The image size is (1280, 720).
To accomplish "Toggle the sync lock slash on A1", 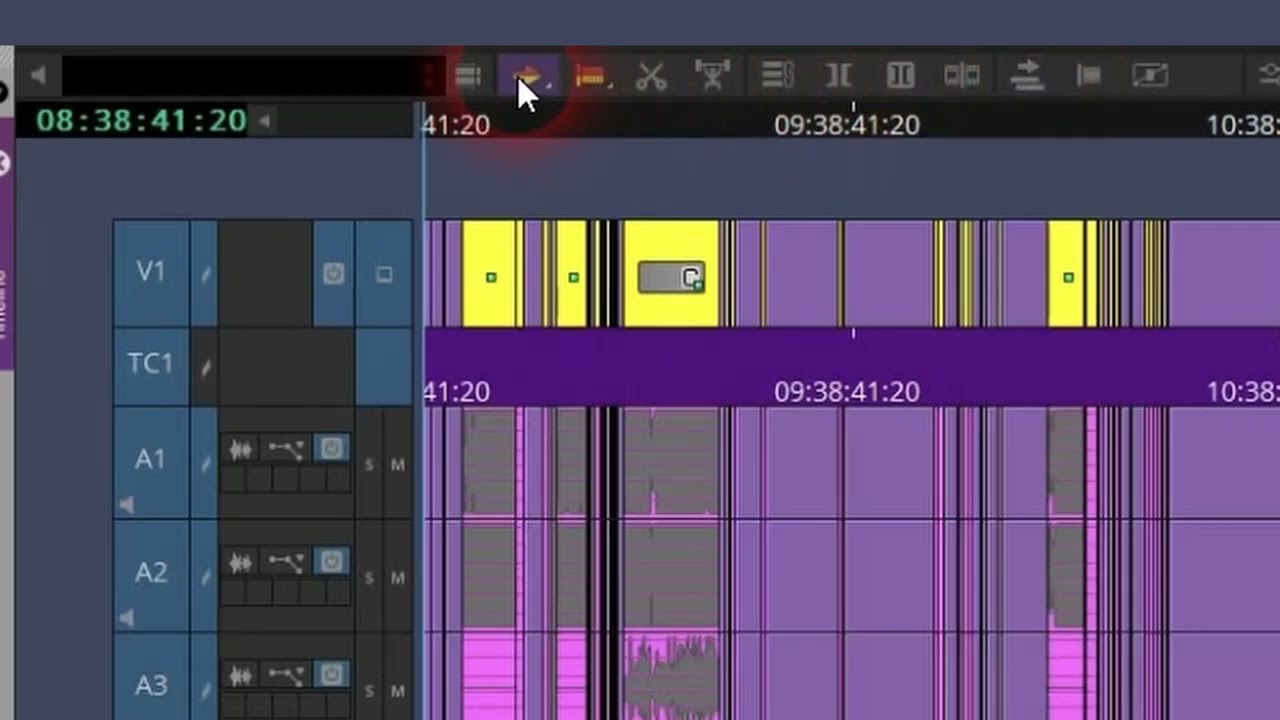I will pyautogui.click(x=204, y=462).
